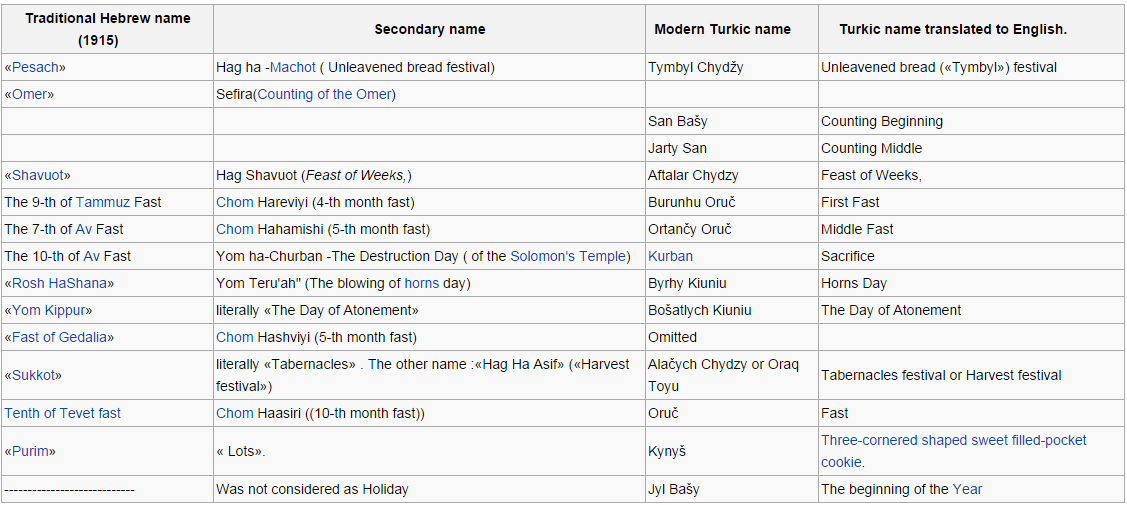Click the horns link
Image resolution: width=1127 pixels, height=505 pixels.
(421, 283)
